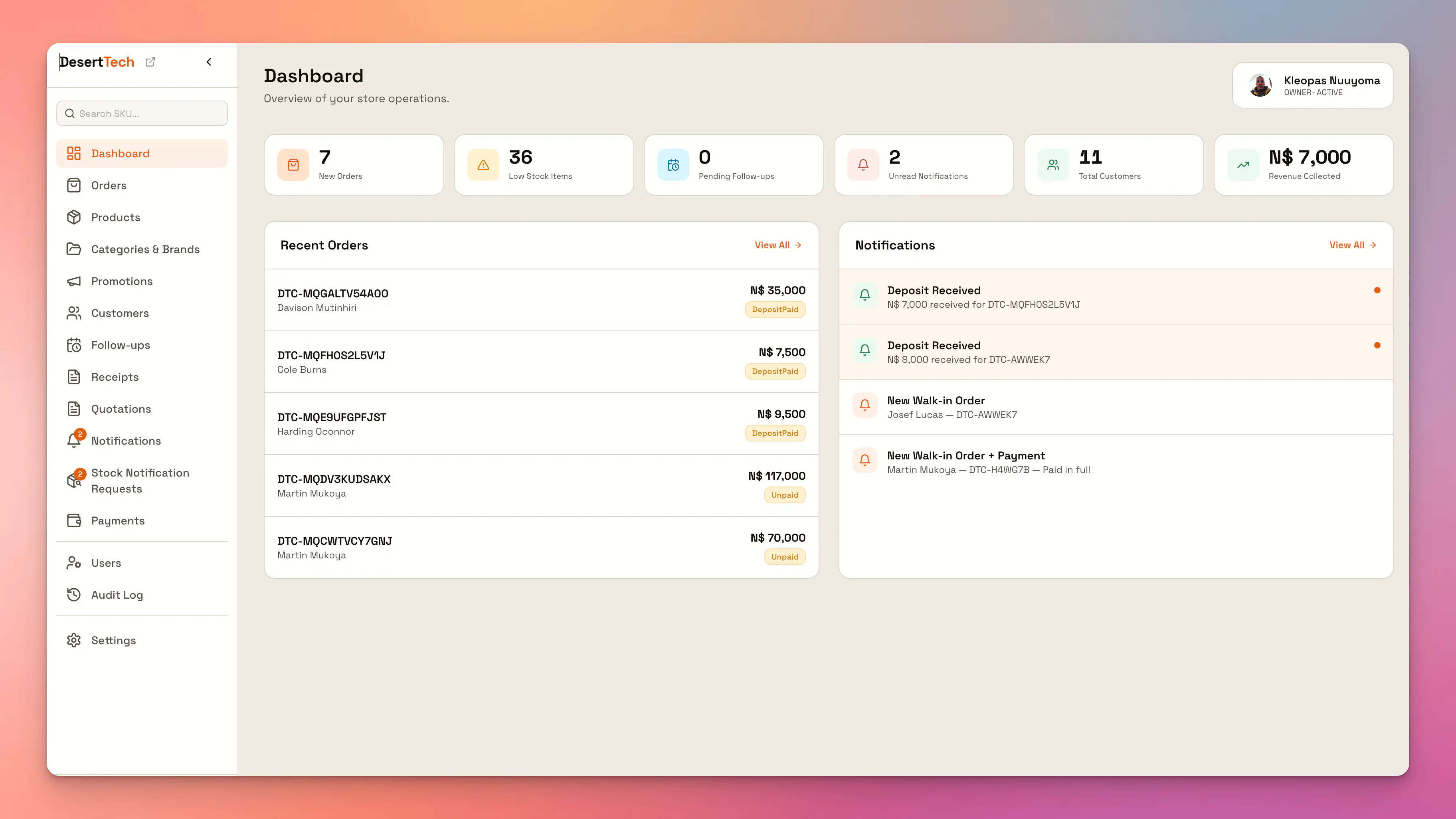Click the Unpaid badge on N$ 117,000 order
The width and height of the screenshot is (1456, 819).
[785, 495]
